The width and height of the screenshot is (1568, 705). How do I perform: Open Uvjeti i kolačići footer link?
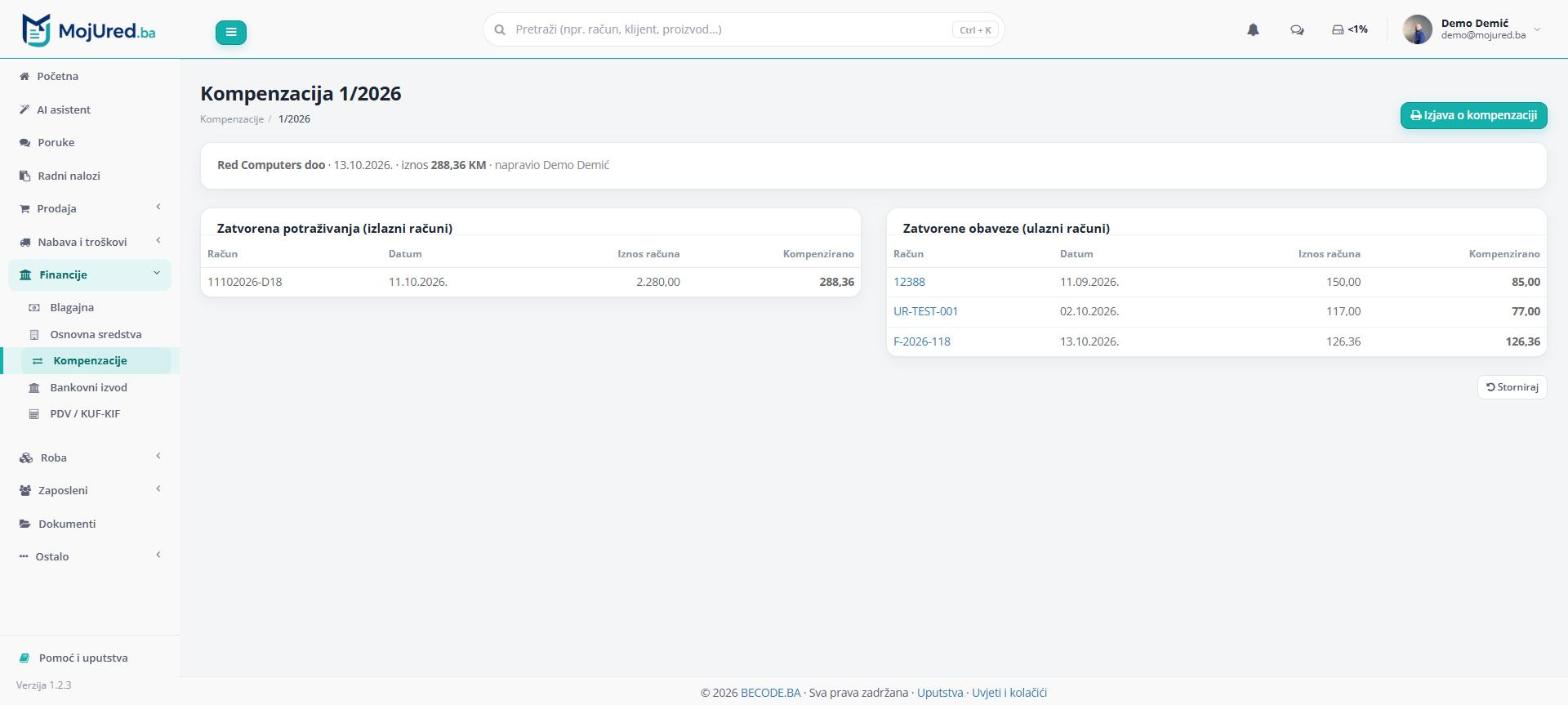1009,692
